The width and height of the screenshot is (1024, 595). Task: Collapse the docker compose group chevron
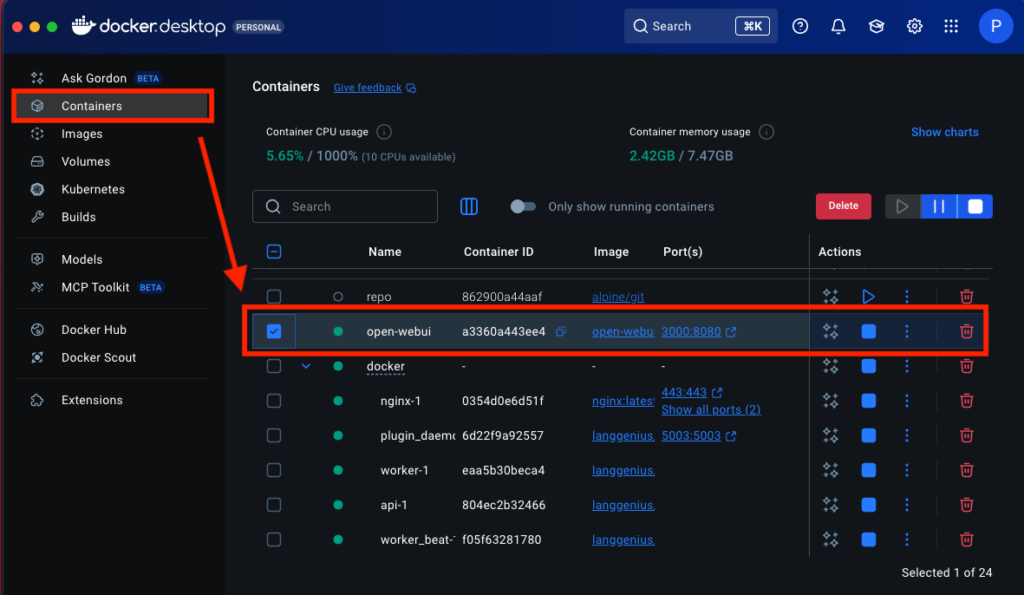pos(306,366)
